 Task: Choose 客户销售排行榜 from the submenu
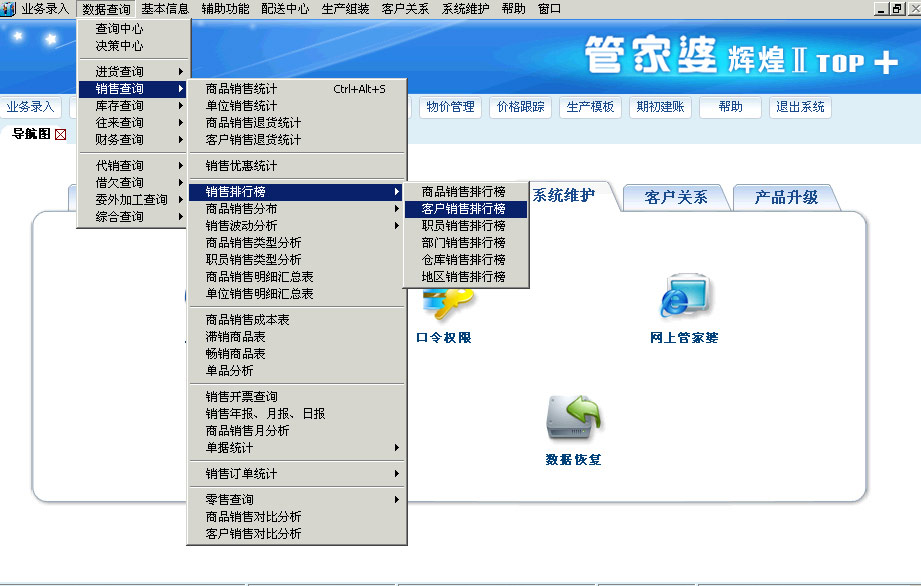[466, 208]
